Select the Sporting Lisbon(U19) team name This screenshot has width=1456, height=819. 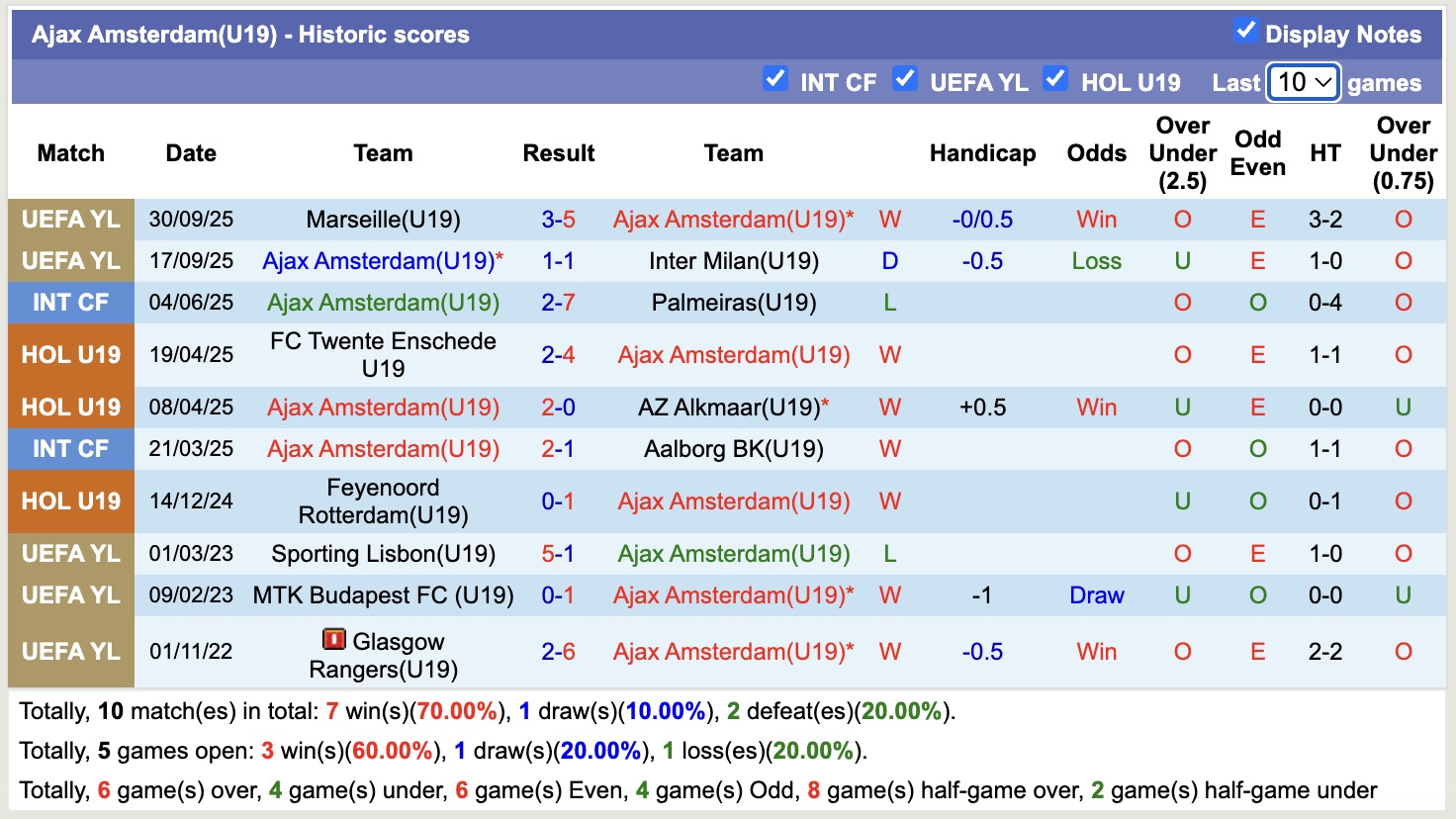pos(383,553)
